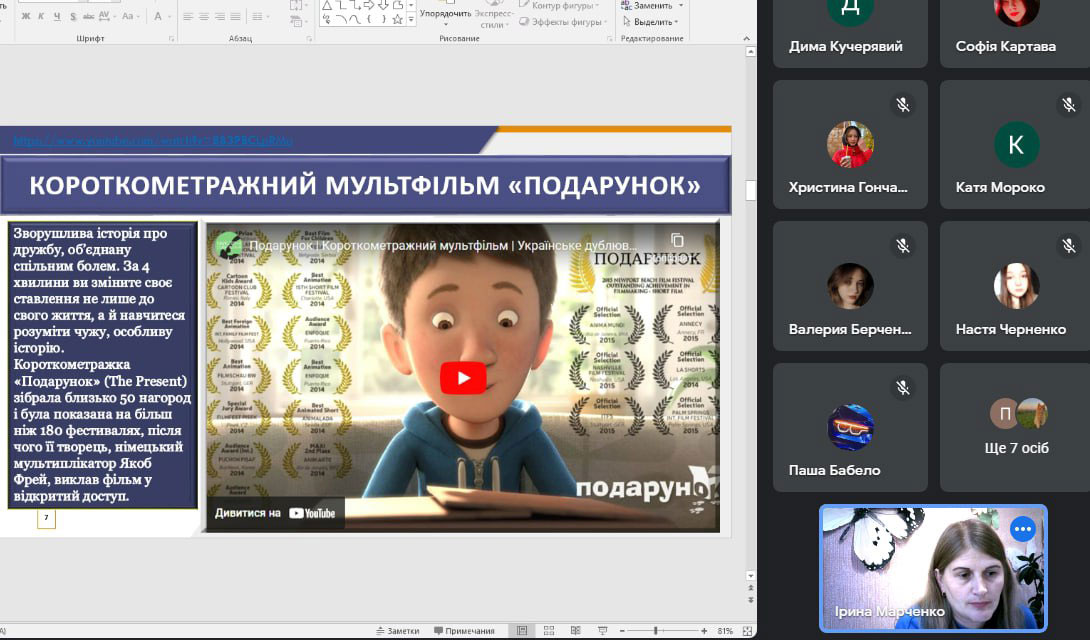The width and height of the screenshot is (1090, 640).
Task: Toggle underline (Ч) formatting
Action: (57, 16)
